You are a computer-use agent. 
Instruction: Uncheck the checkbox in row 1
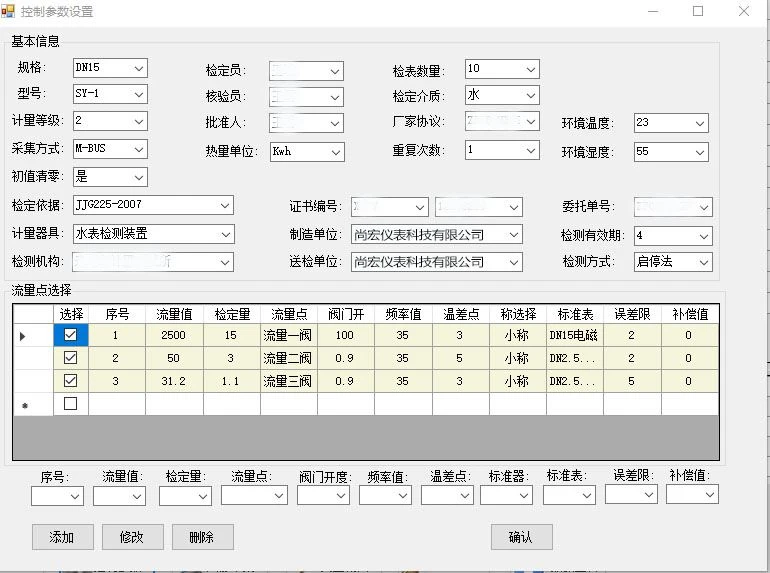[71, 335]
